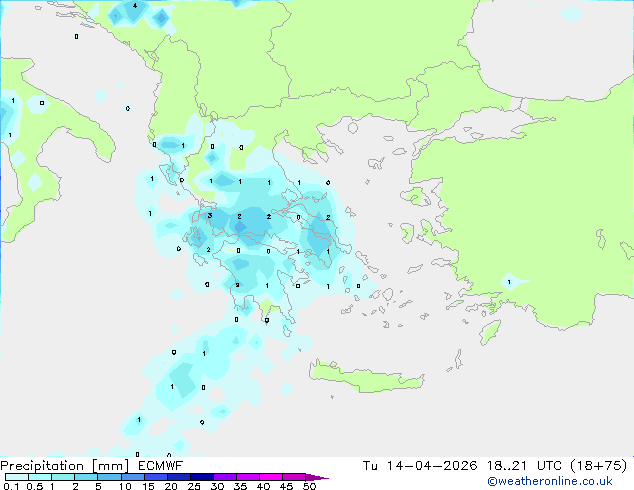Click the '3' precipitation value over western Greece

[x=209, y=215]
